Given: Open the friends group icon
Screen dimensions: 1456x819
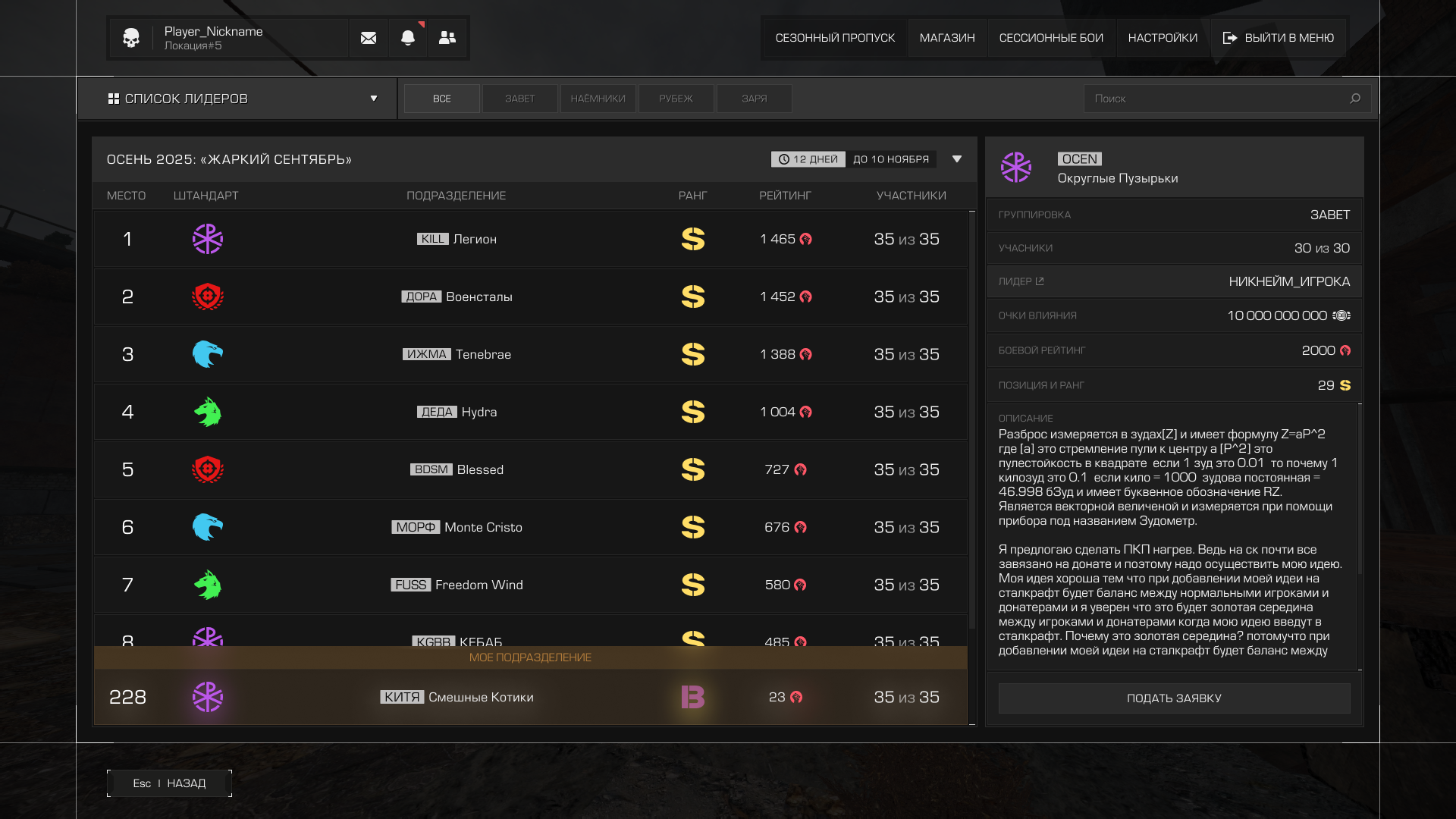Looking at the screenshot, I should 447,38.
